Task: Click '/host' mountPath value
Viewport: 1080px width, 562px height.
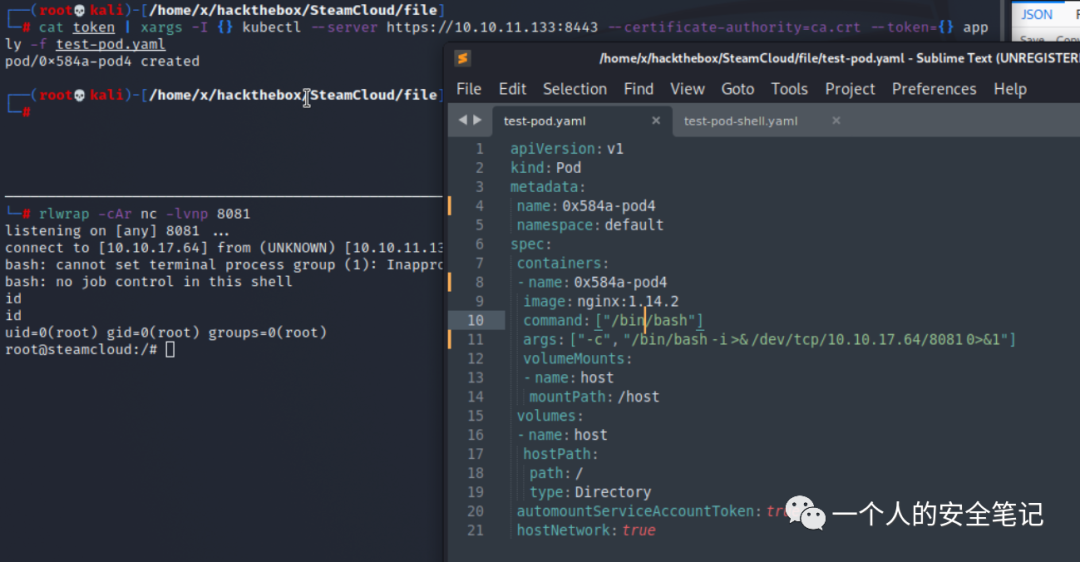Action: click(638, 397)
